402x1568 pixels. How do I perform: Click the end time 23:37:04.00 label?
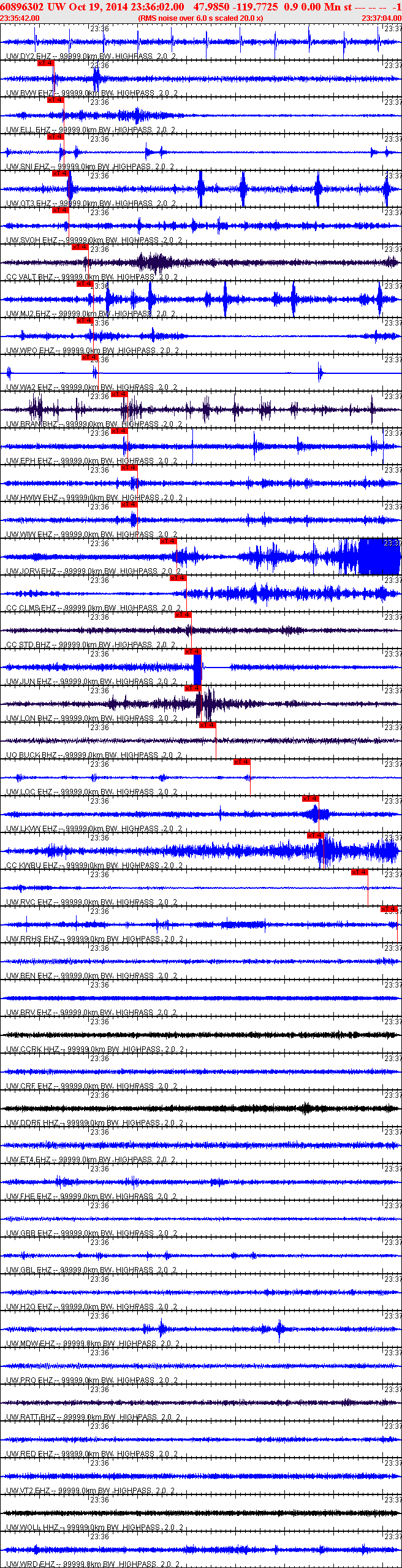pyautogui.click(x=381, y=18)
